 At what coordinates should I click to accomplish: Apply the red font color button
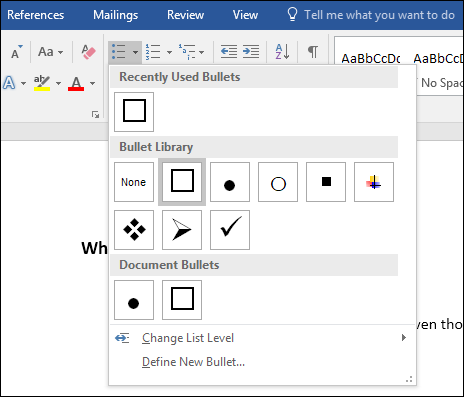[76, 83]
